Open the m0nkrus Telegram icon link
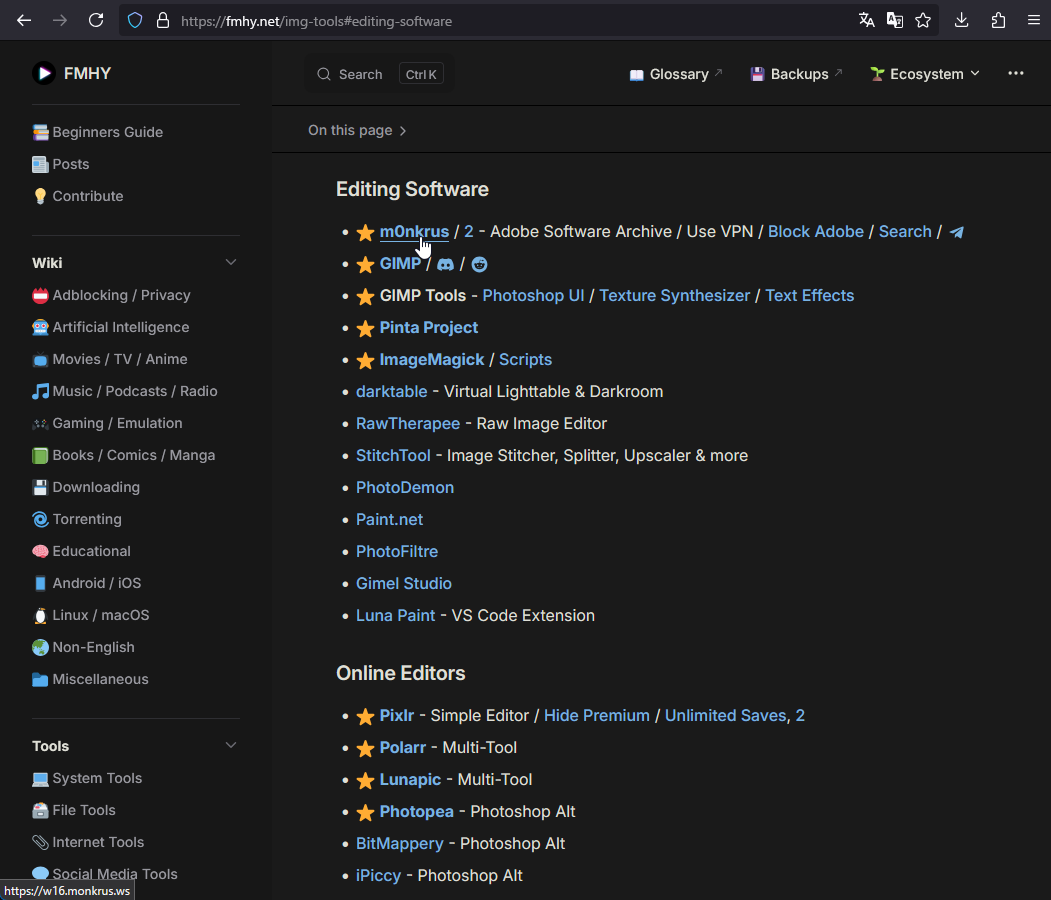The width and height of the screenshot is (1051, 900). (956, 232)
